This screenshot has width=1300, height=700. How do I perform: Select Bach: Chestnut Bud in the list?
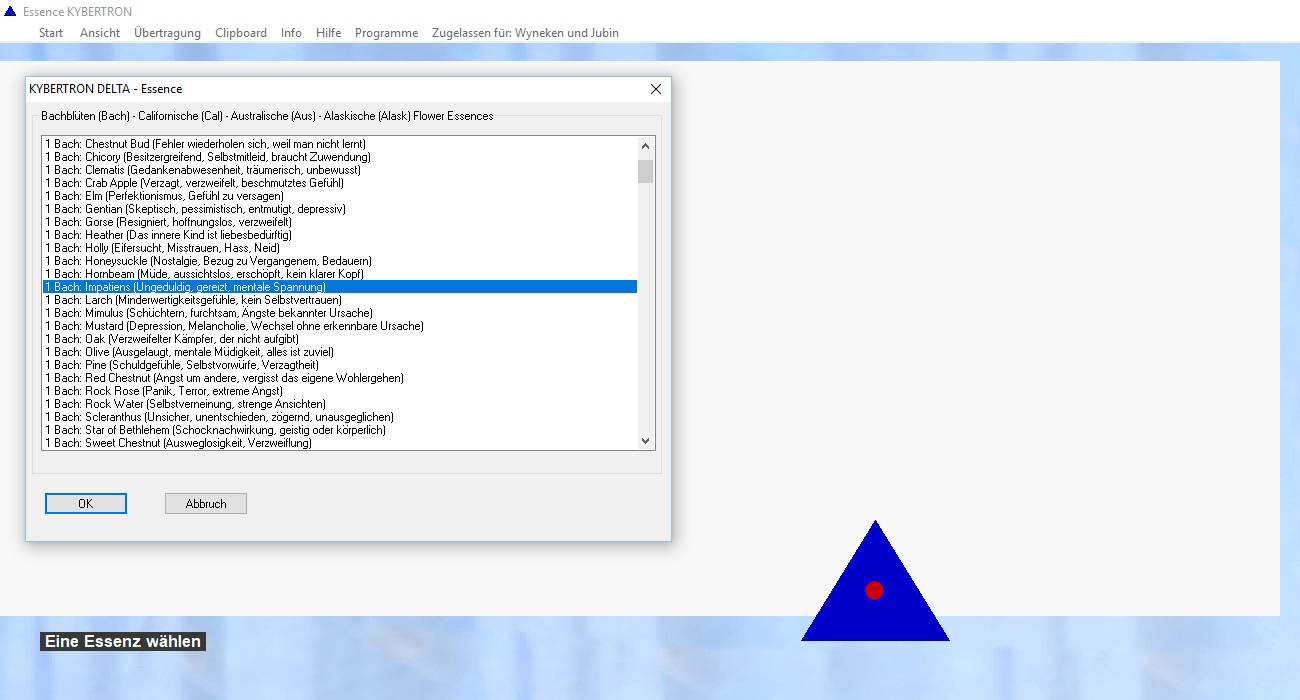point(205,144)
